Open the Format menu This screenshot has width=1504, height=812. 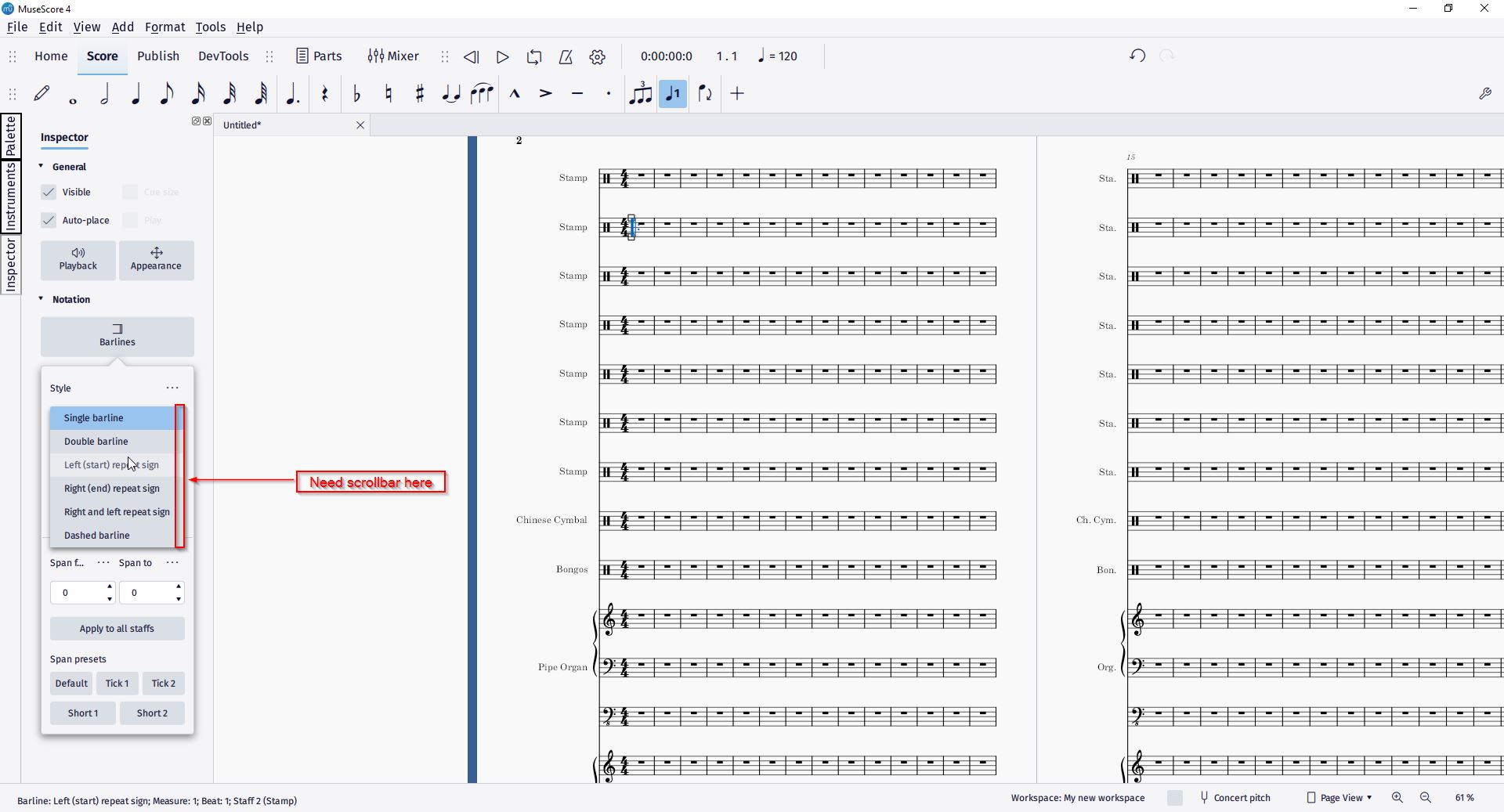tap(164, 27)
